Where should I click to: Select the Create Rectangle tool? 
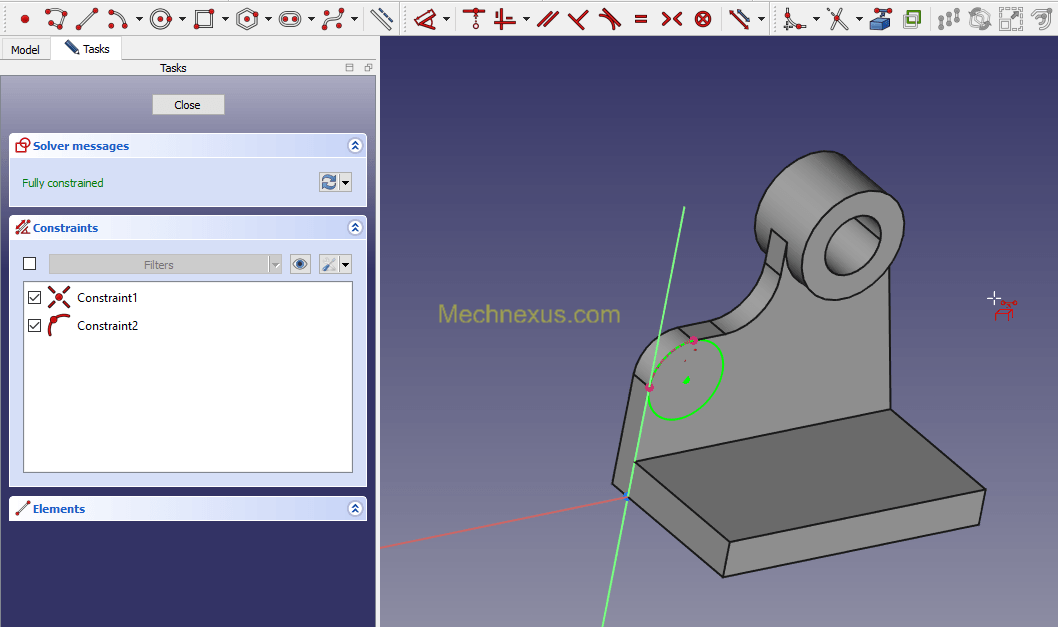pos(204,18)
